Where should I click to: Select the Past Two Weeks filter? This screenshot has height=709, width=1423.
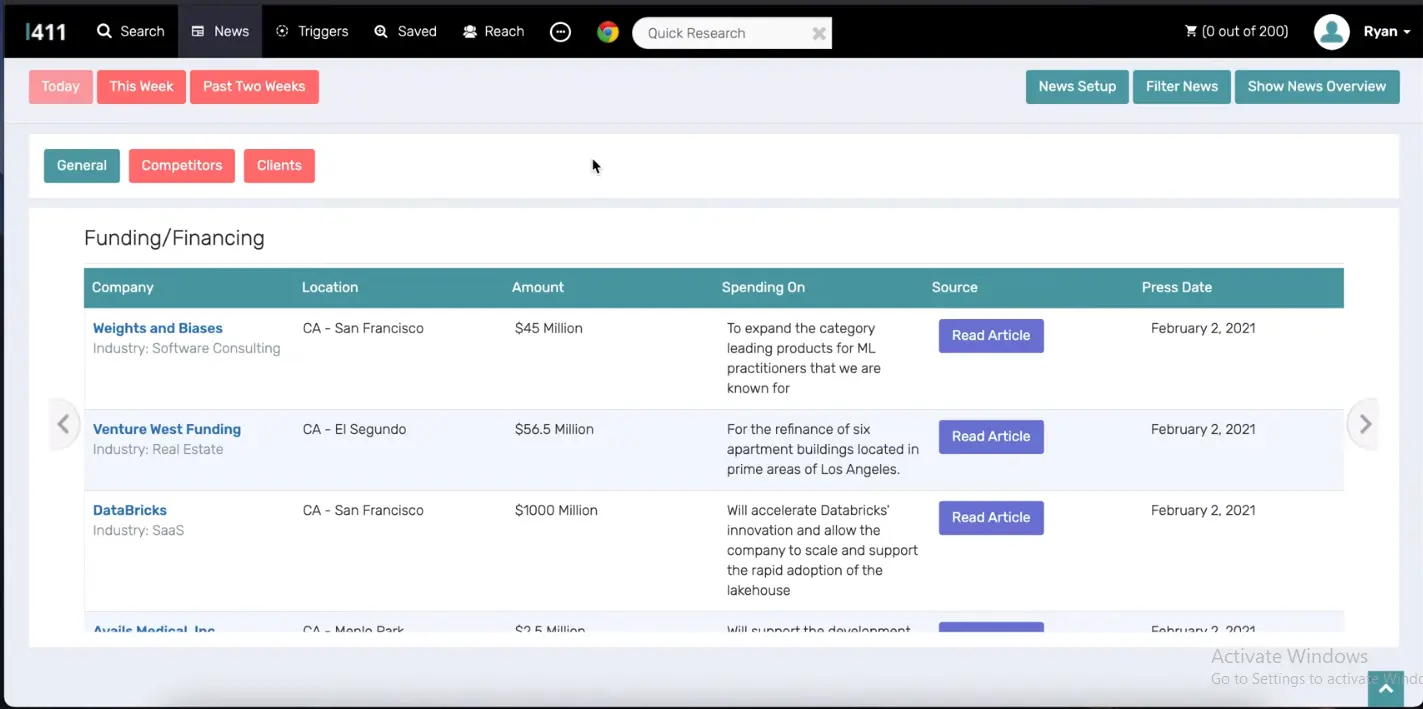254,87
